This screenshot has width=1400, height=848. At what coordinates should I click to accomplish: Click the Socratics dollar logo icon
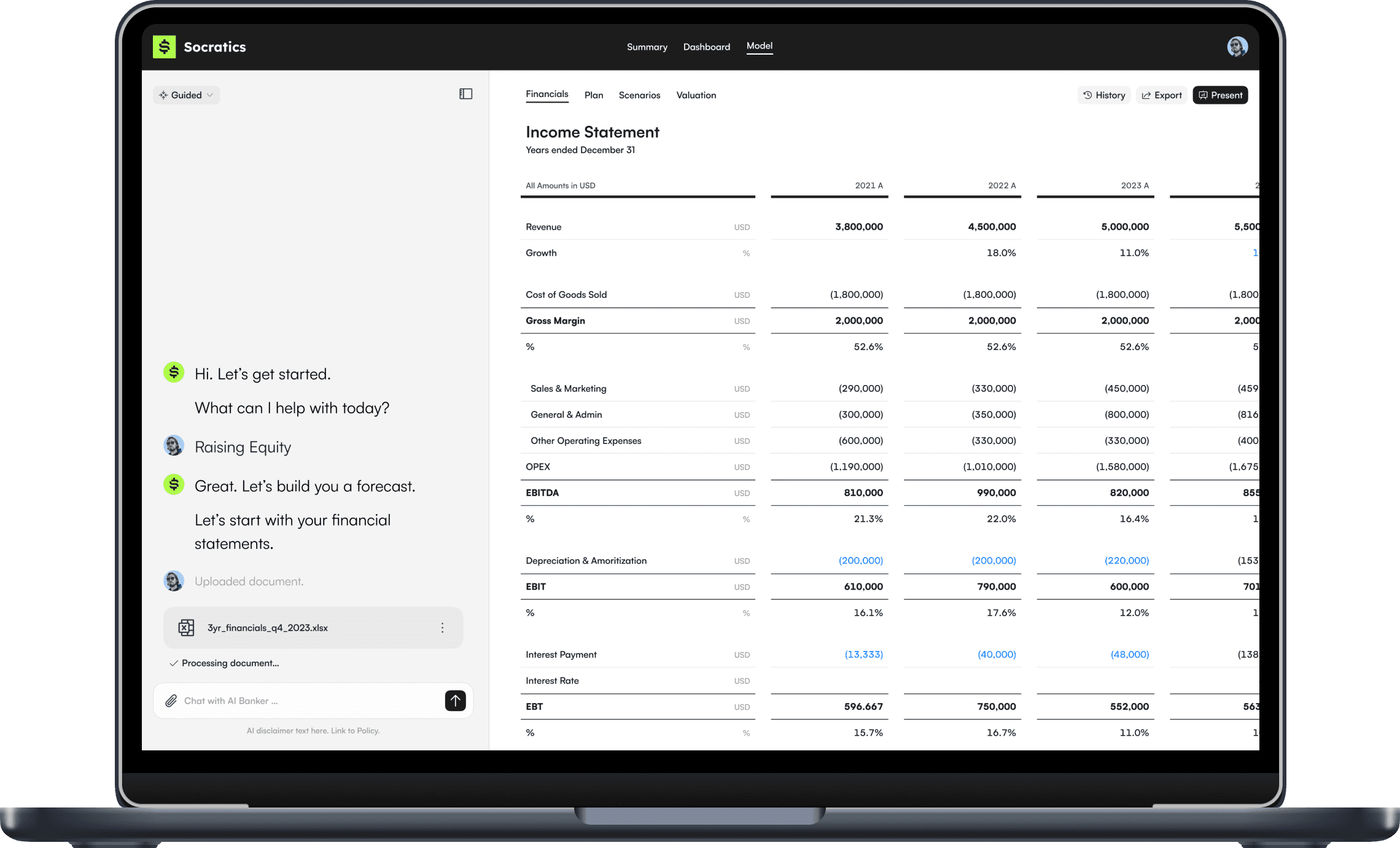point(164,47)
